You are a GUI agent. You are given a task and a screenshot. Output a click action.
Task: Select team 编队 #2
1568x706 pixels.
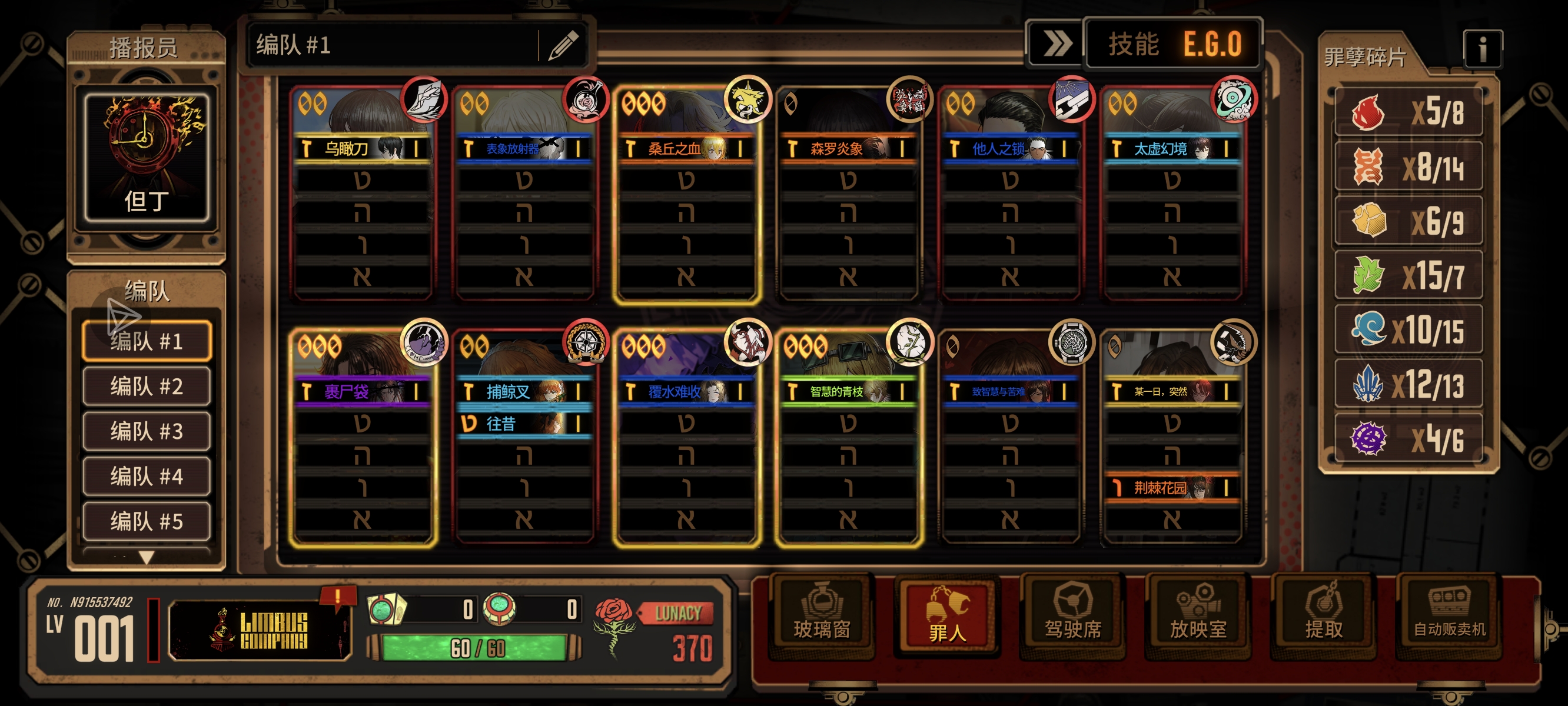[147, 387]
